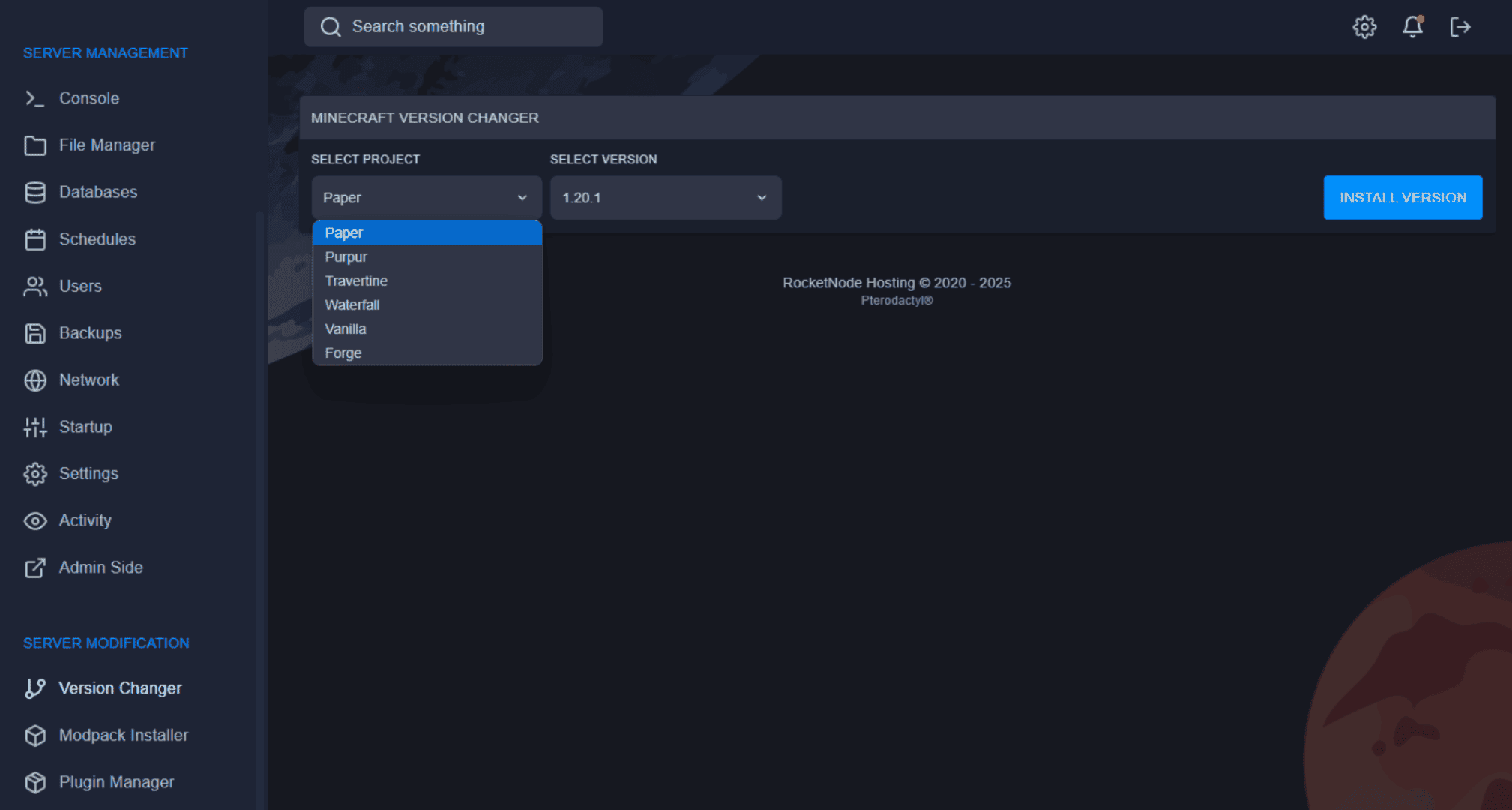Open the File Manager
Screen dimensions: 1512x810
[x=107, y=145]
